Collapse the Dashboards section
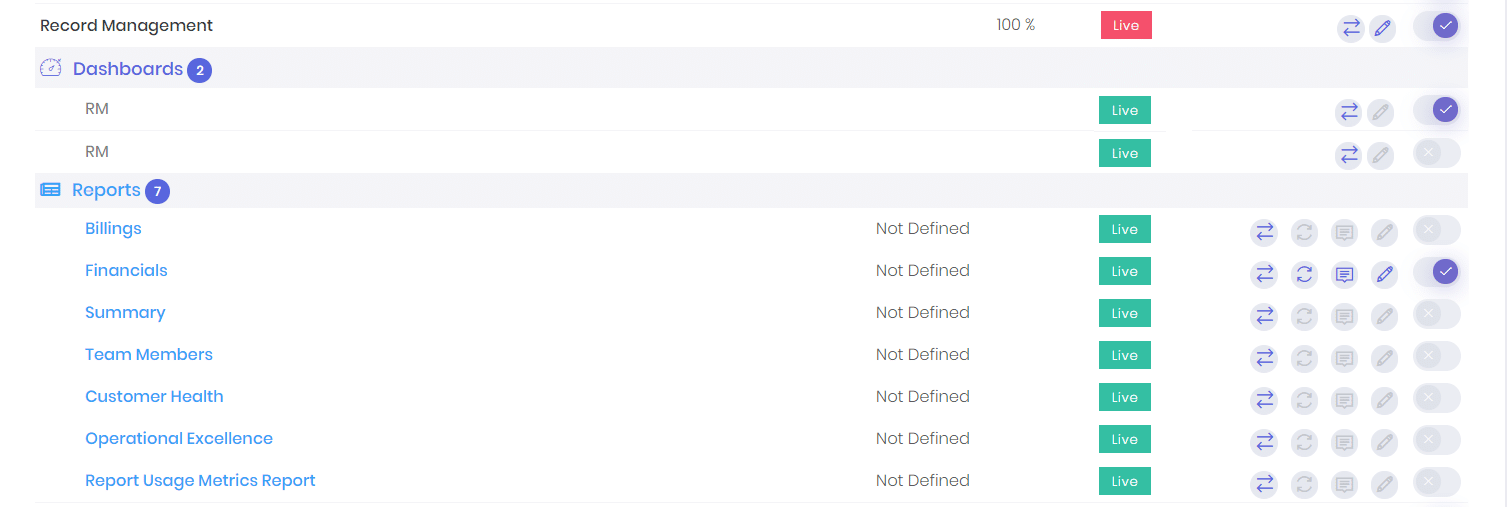Screen dimensions: 1507x530 pos(127,69)
